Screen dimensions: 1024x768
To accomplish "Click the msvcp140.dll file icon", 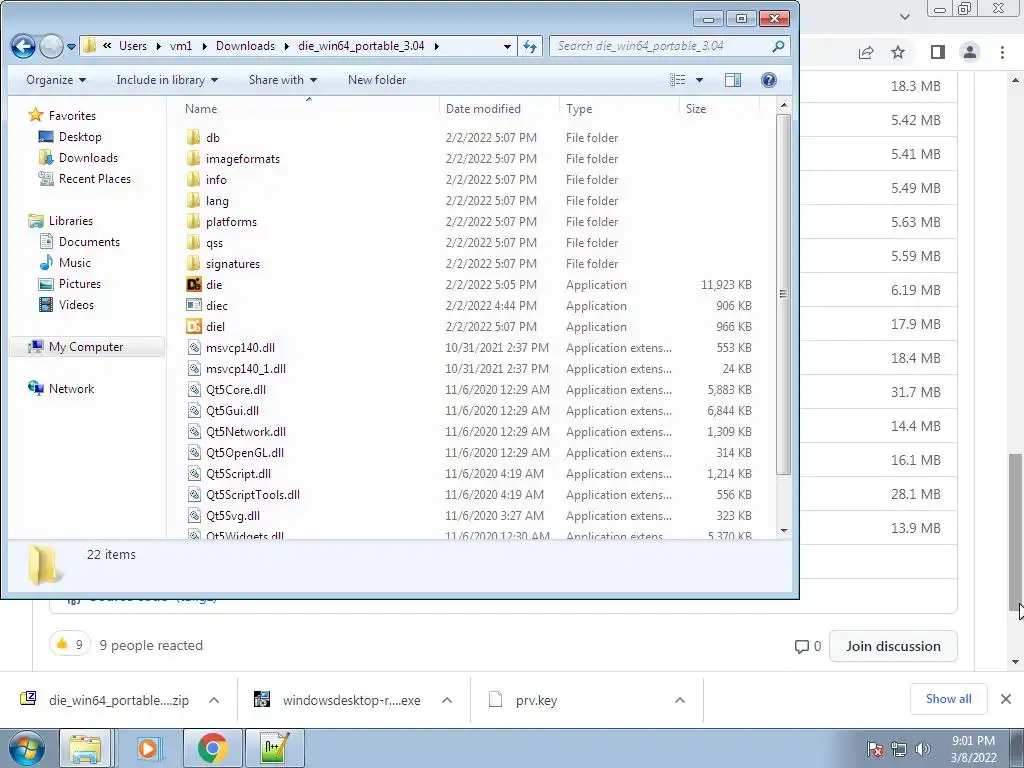I will (194, 347).
